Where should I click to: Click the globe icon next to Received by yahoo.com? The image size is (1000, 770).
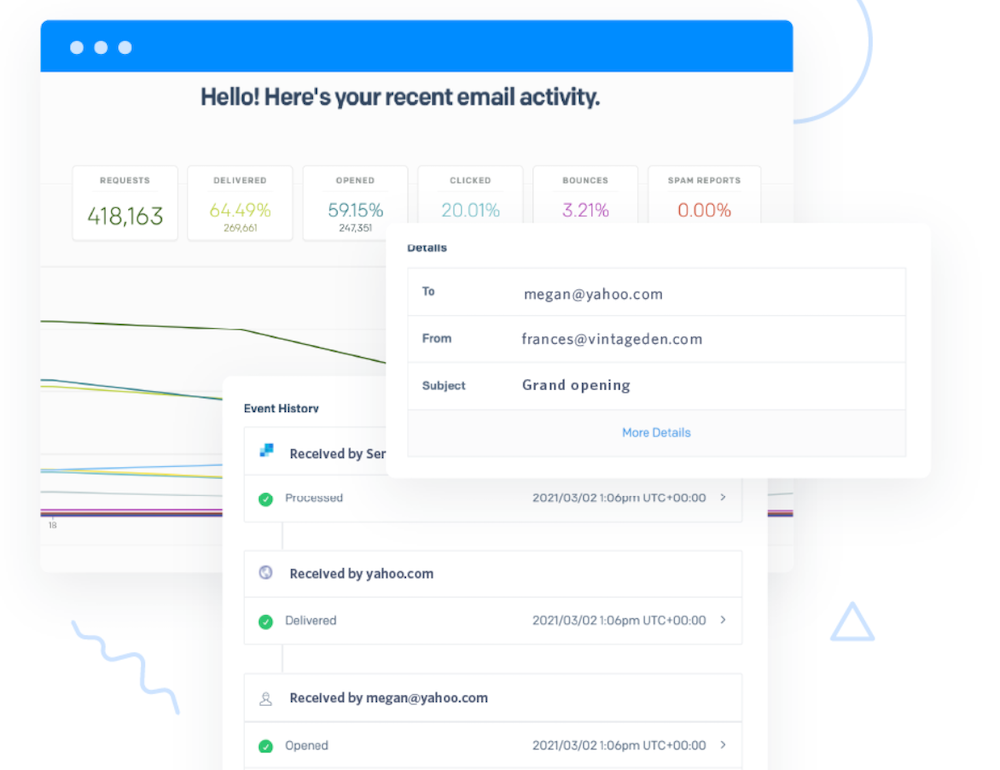click(266, 572)
